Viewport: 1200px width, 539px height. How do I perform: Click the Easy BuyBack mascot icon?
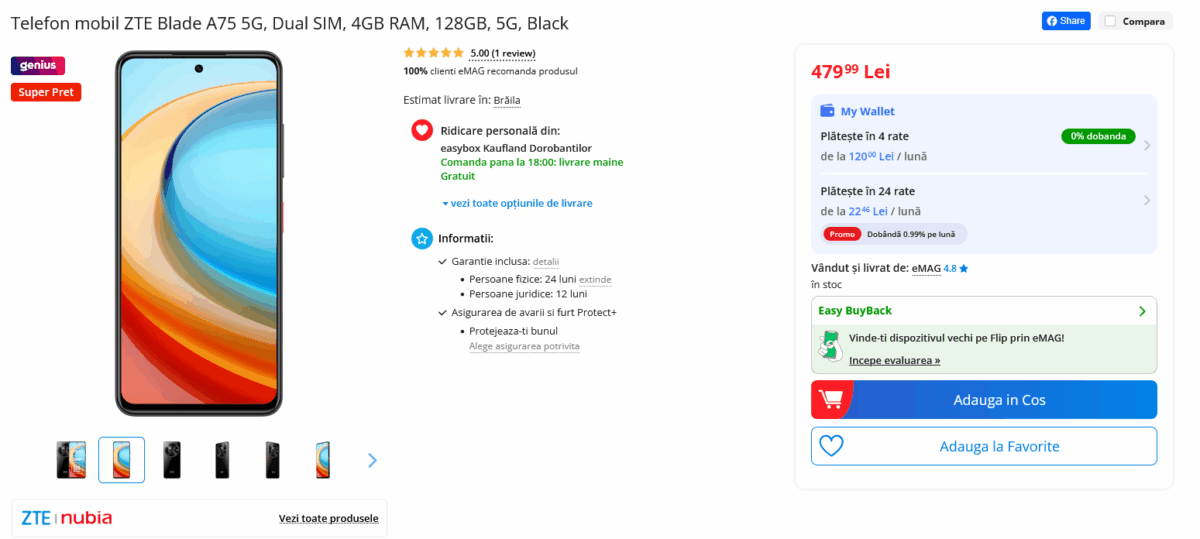(x=829, y=347)
